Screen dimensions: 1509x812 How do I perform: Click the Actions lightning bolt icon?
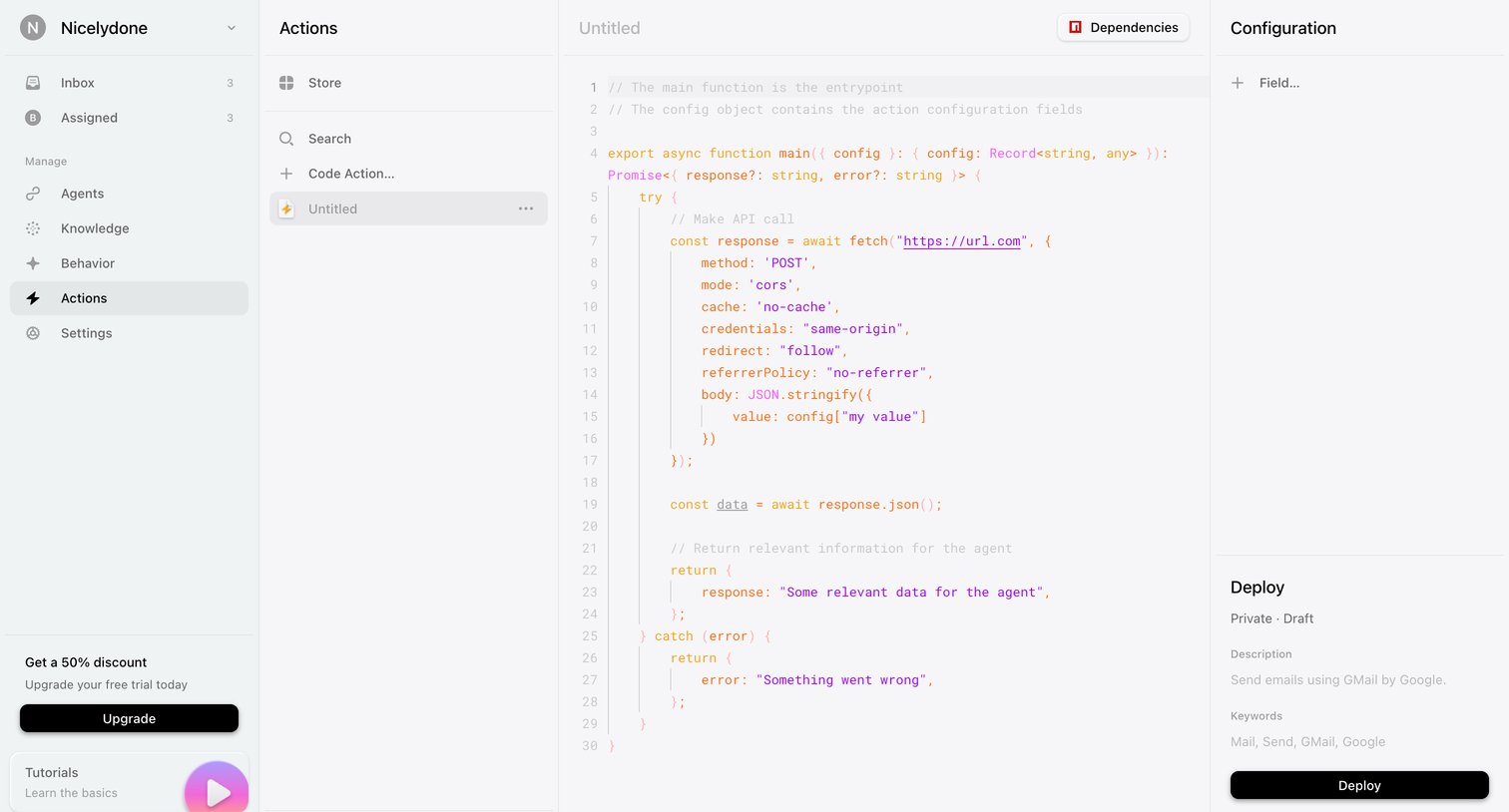tap(33, 298)
